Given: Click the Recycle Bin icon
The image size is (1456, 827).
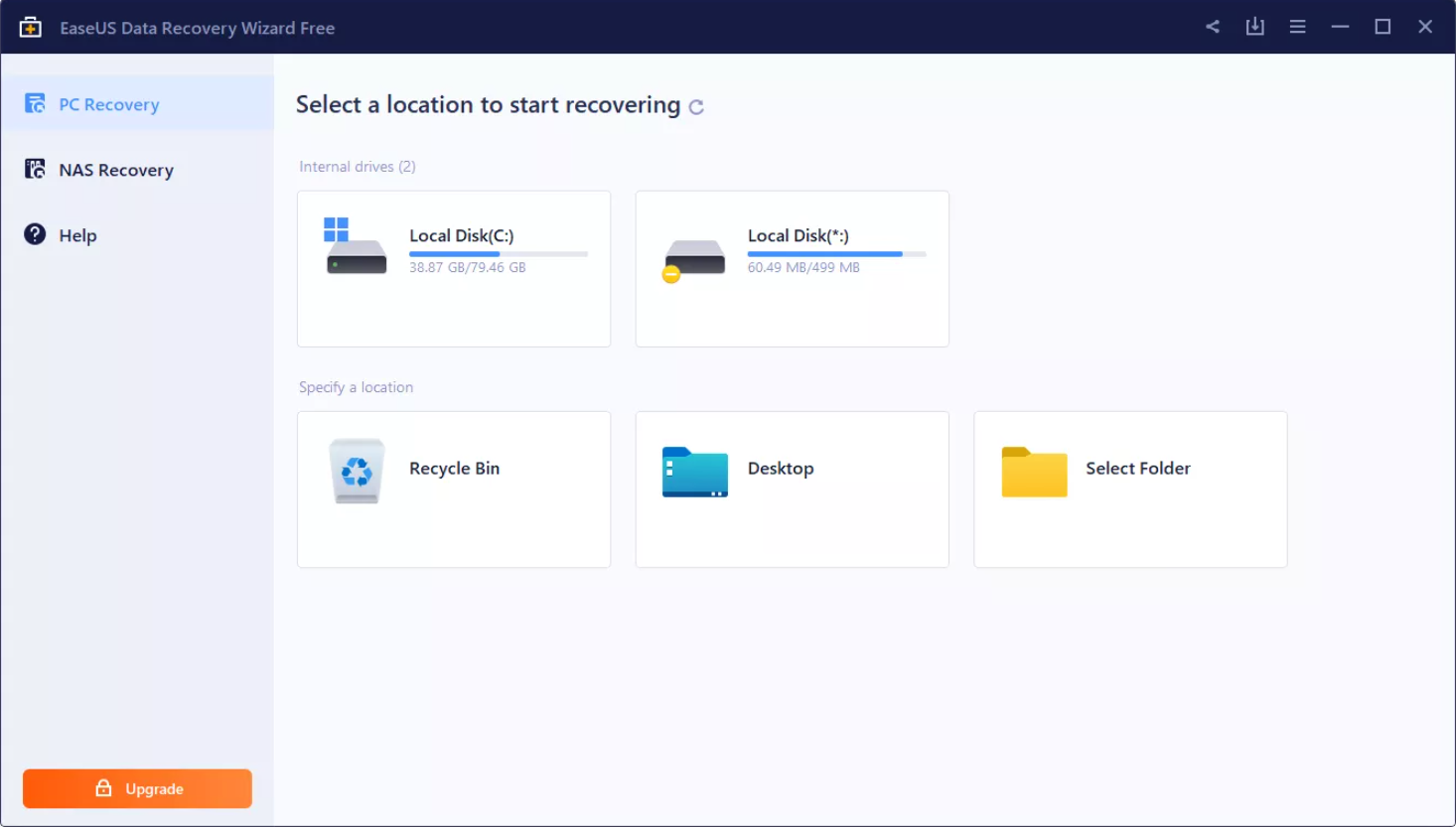Looking at the screenshot, I should pyautogui.click(x=357, y=471).
